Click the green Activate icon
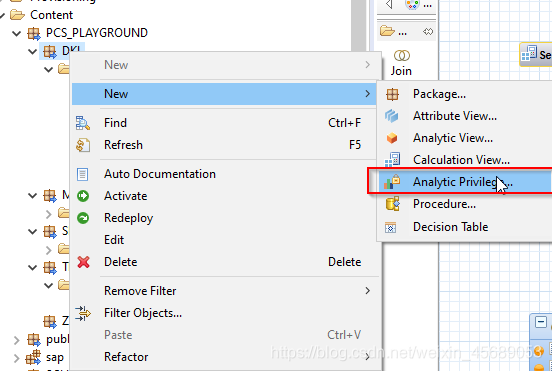Screen dimensions: 552x371 [x=83, y=196]
